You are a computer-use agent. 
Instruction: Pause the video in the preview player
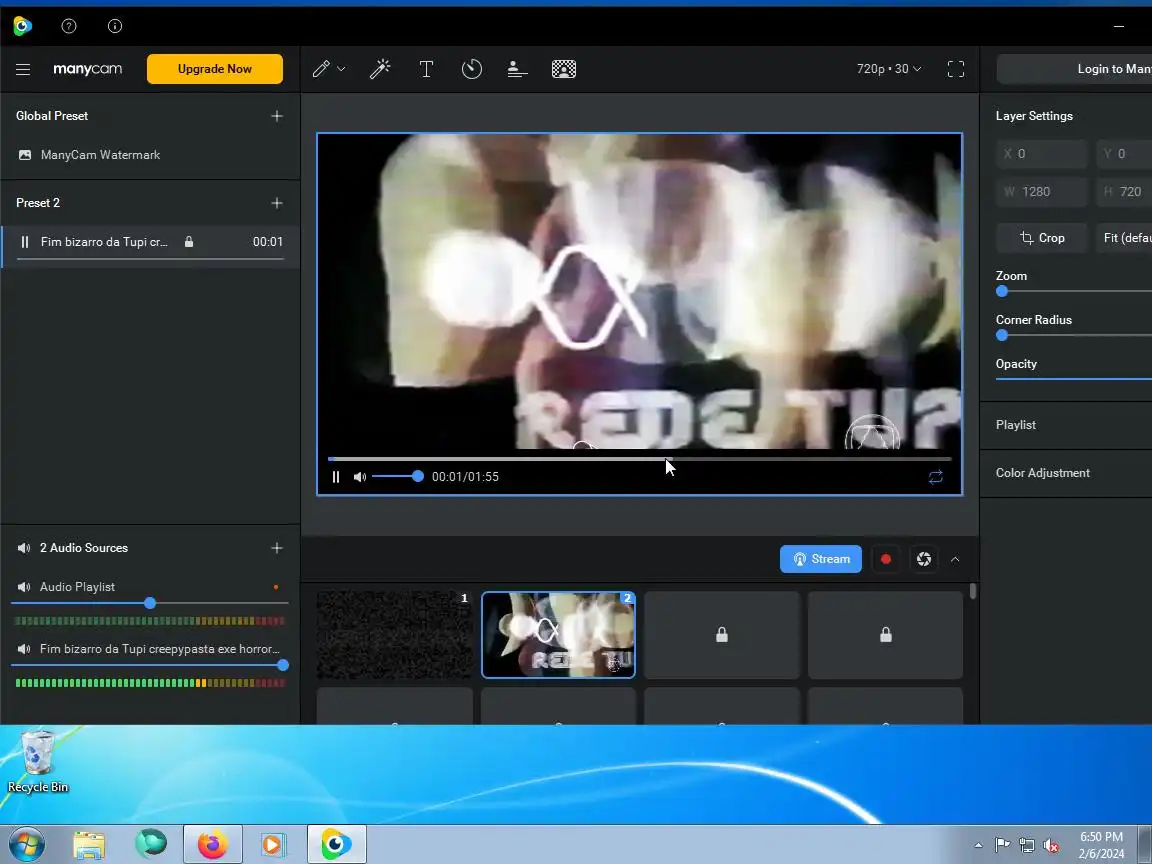[336, 477]
